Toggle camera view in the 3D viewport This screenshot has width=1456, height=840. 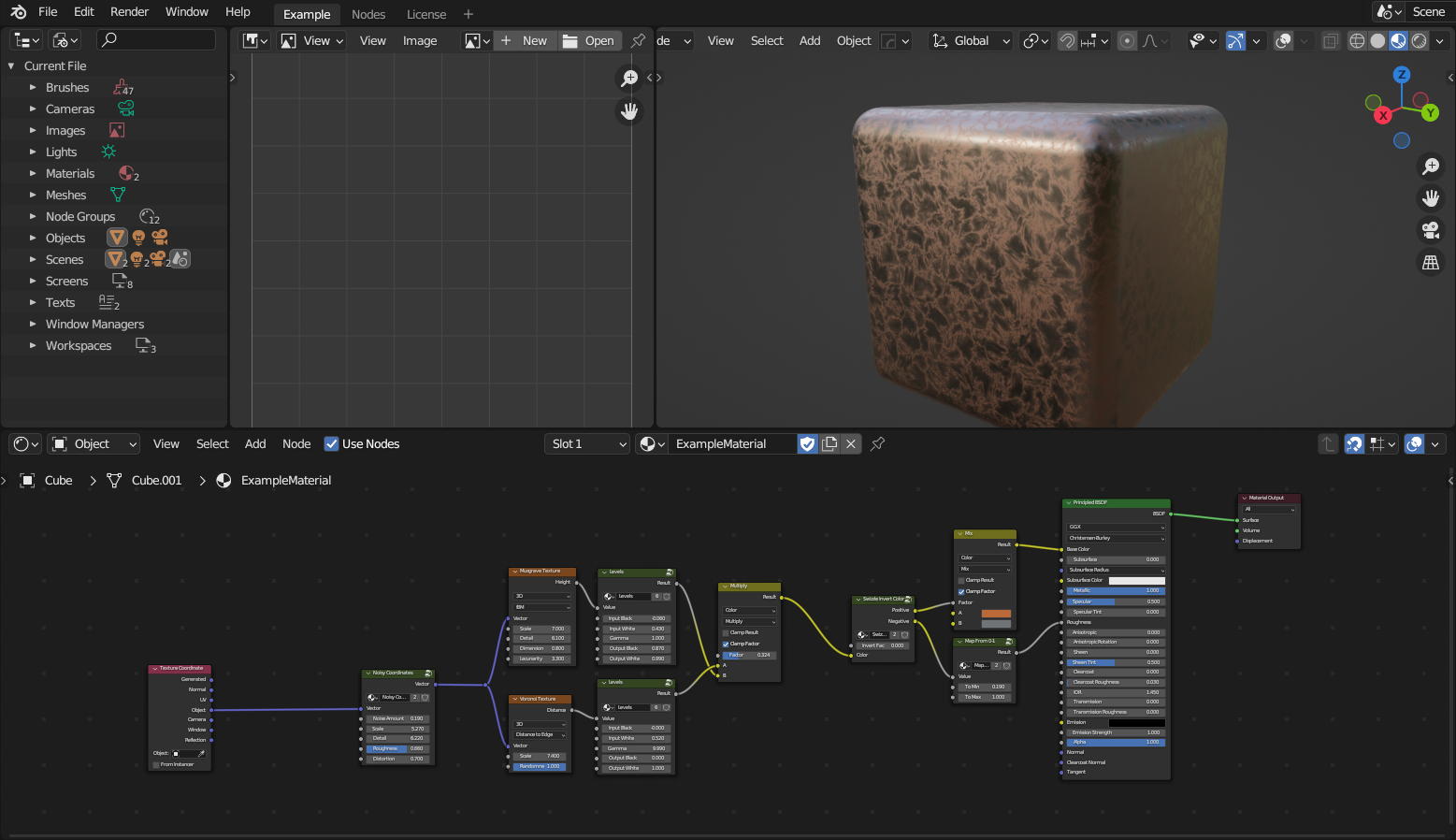tap(1431, 230)
